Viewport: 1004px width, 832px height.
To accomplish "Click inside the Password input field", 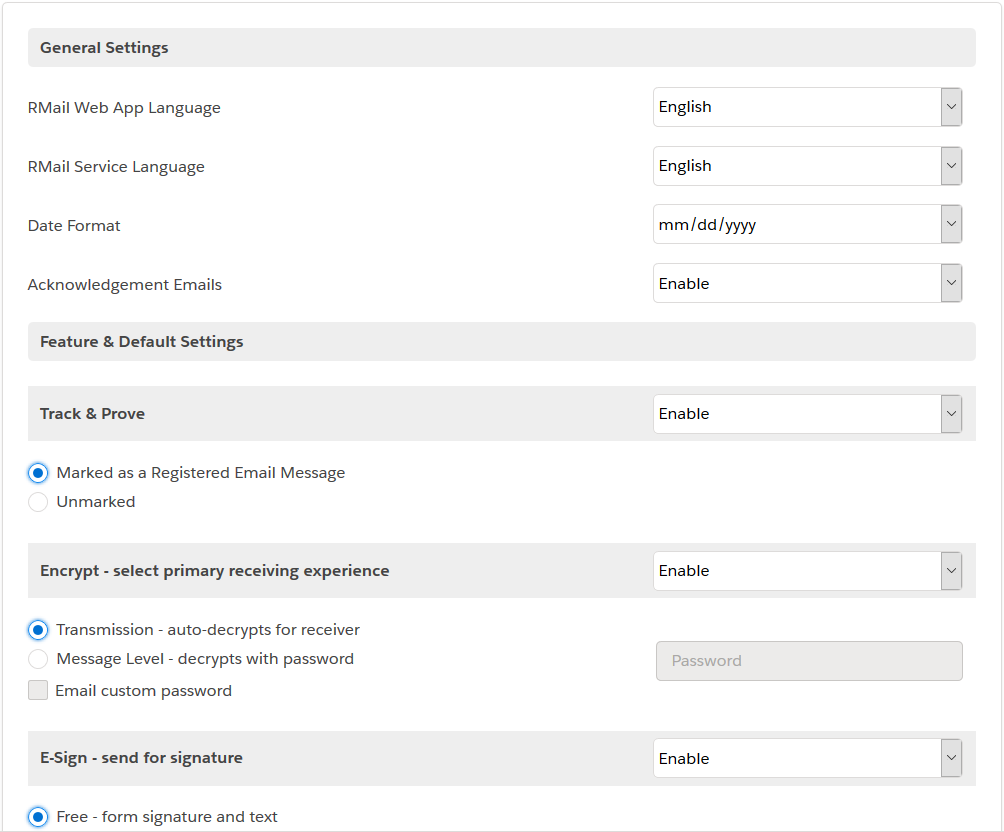I will point(809,661).
